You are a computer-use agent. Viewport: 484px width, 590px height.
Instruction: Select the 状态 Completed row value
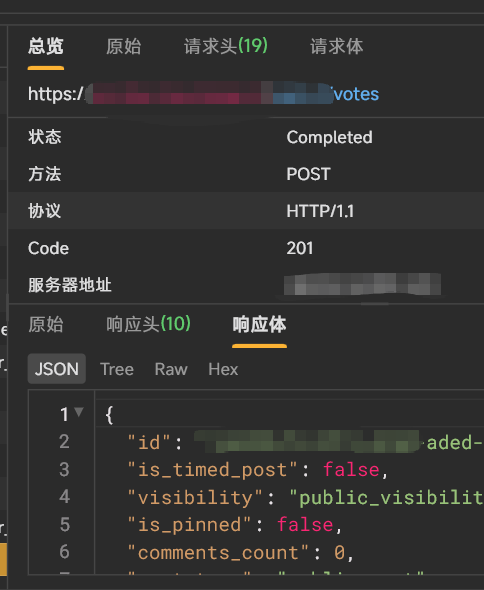(x=329, y=137)
